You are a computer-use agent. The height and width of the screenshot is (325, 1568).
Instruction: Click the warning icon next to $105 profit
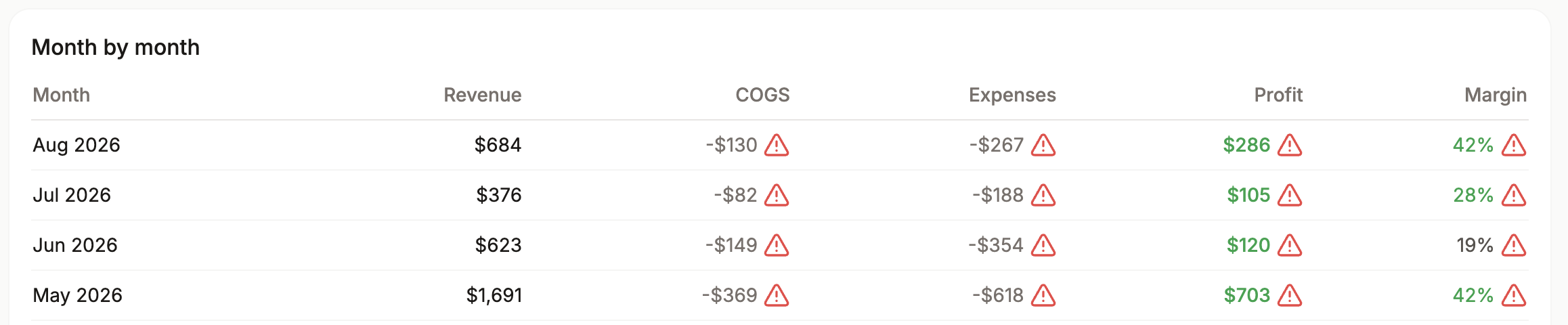click(1290, 195)
